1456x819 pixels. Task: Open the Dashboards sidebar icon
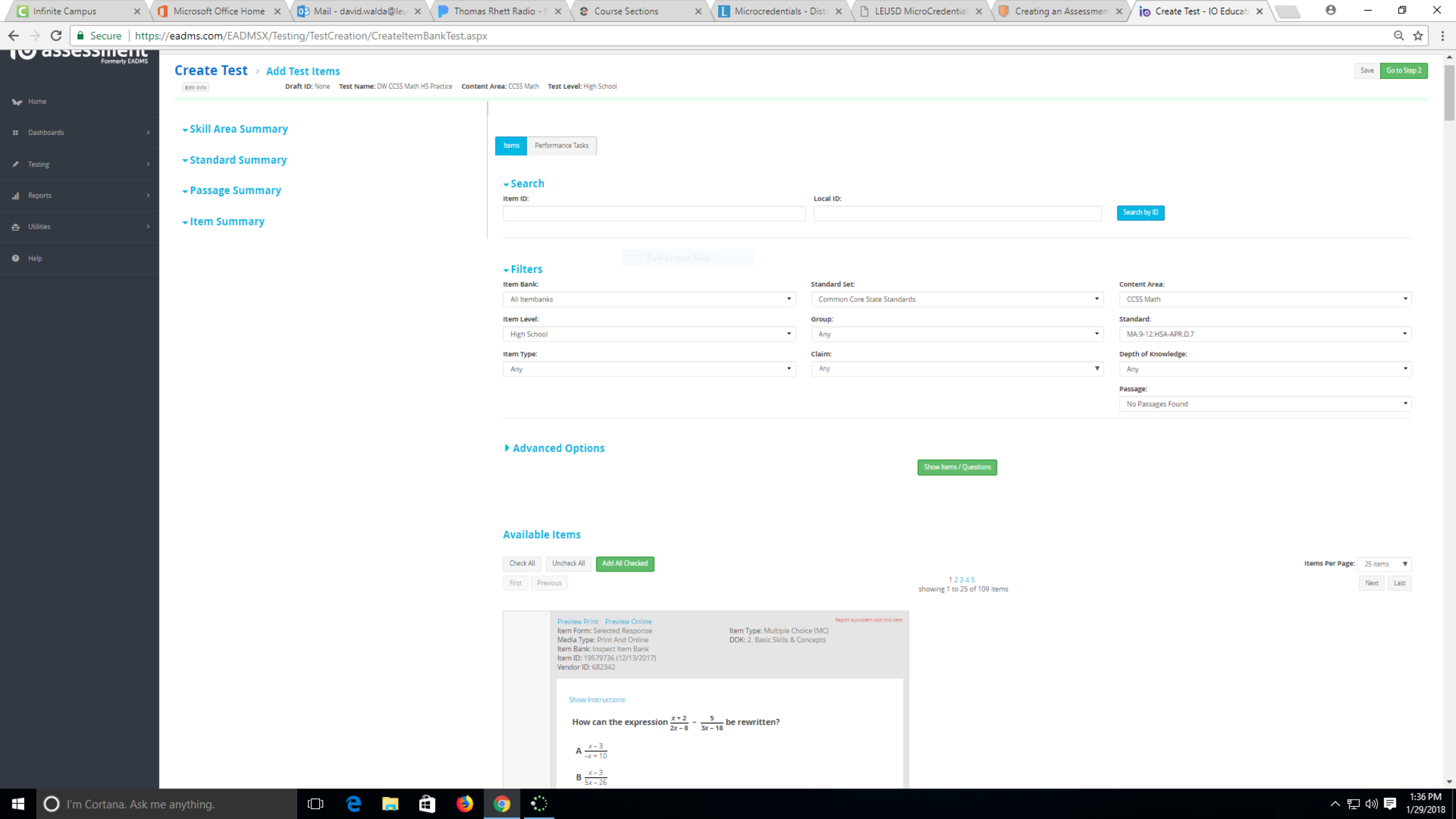(16, 133)
